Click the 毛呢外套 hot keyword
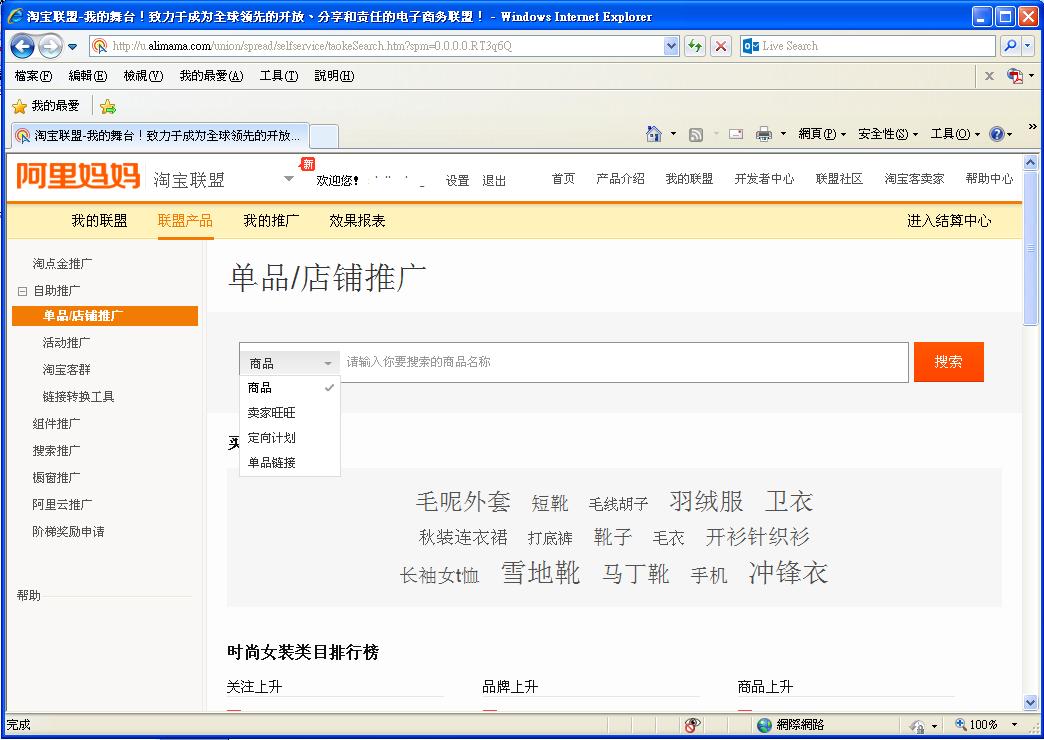Viewport: 1044px width, 740px height. (463, 501)
